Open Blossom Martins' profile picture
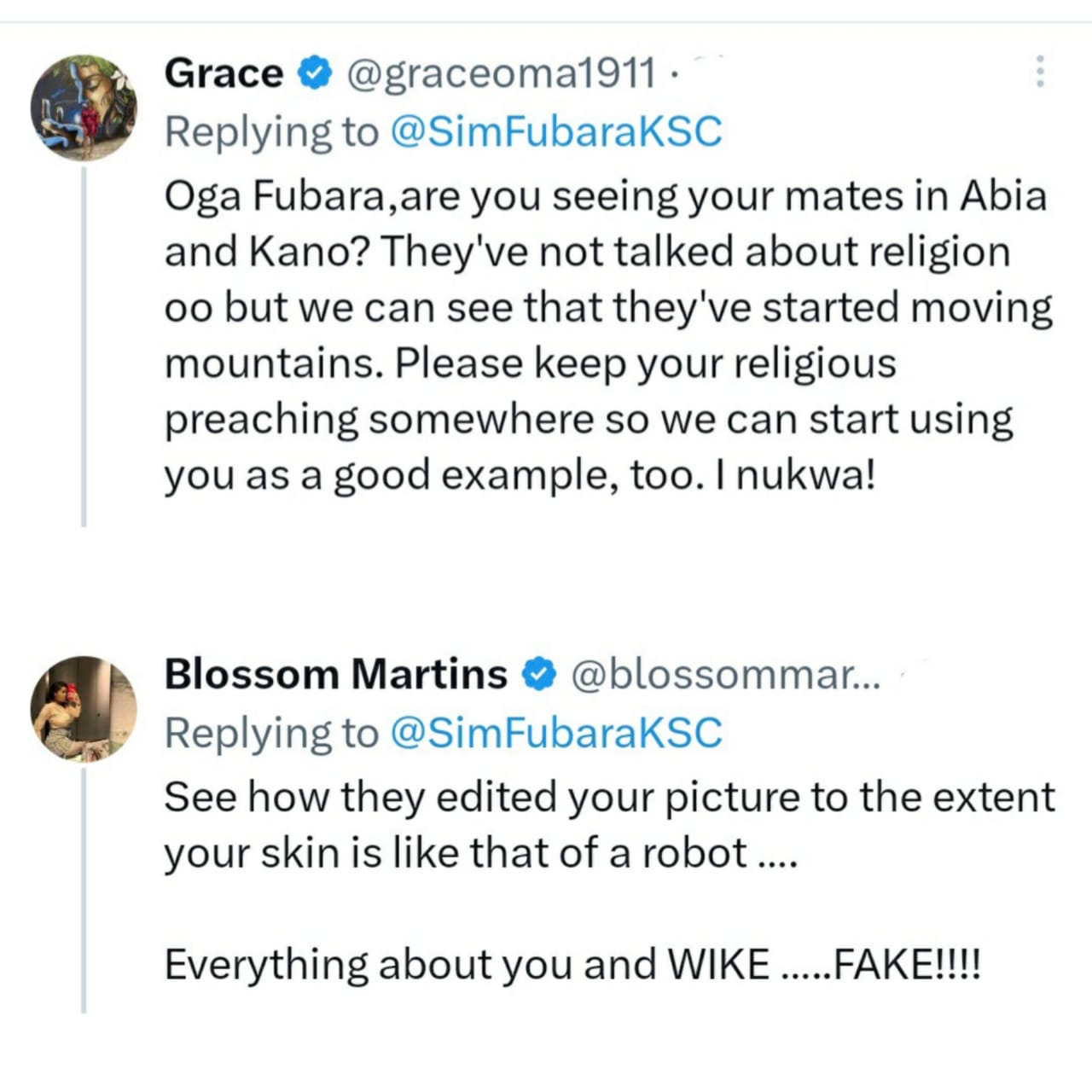The image size is (1092, 1092). [84, 708]
